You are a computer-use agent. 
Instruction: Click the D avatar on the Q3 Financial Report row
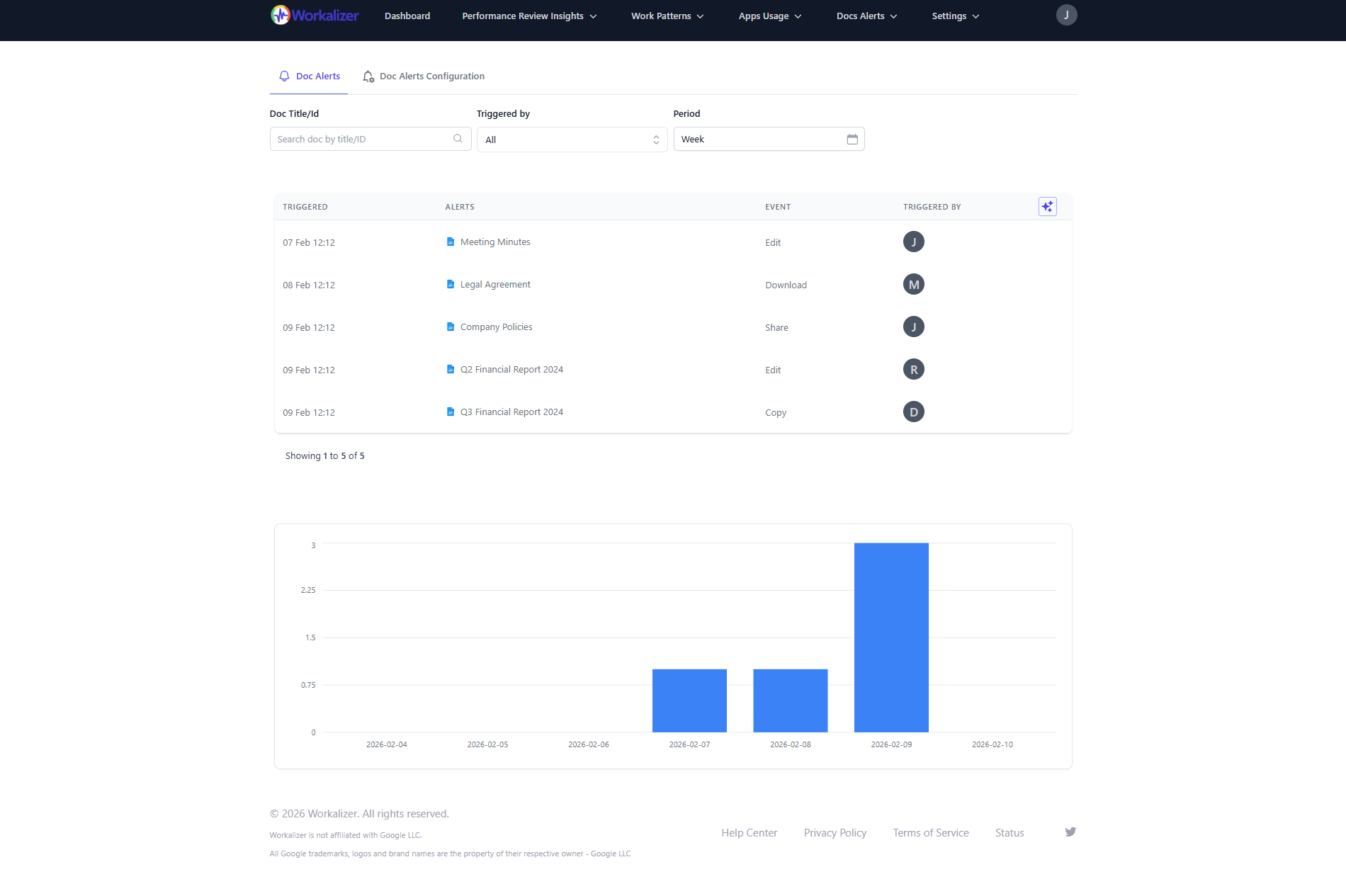[914, 412]
